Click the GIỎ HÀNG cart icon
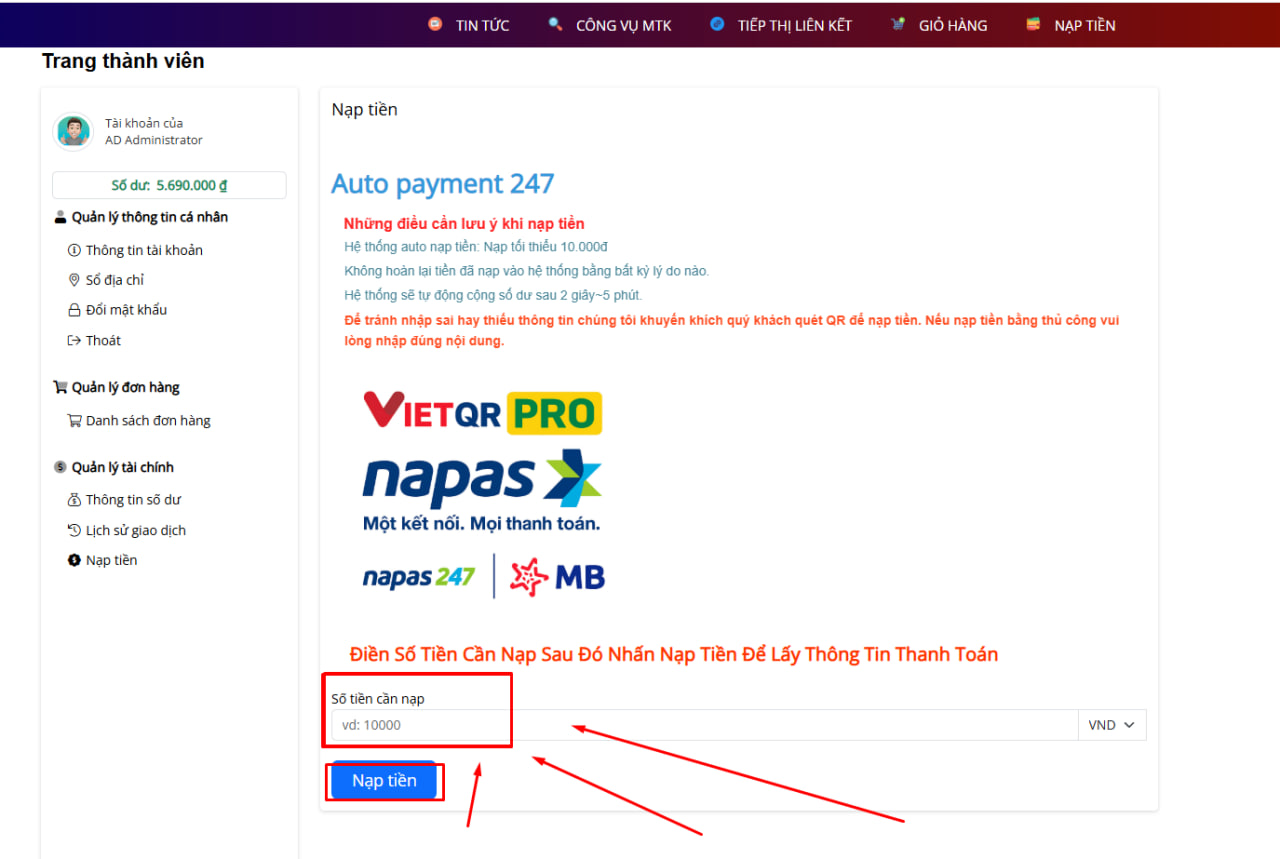This screenshot has width=1280, height=859. [898, 24]
